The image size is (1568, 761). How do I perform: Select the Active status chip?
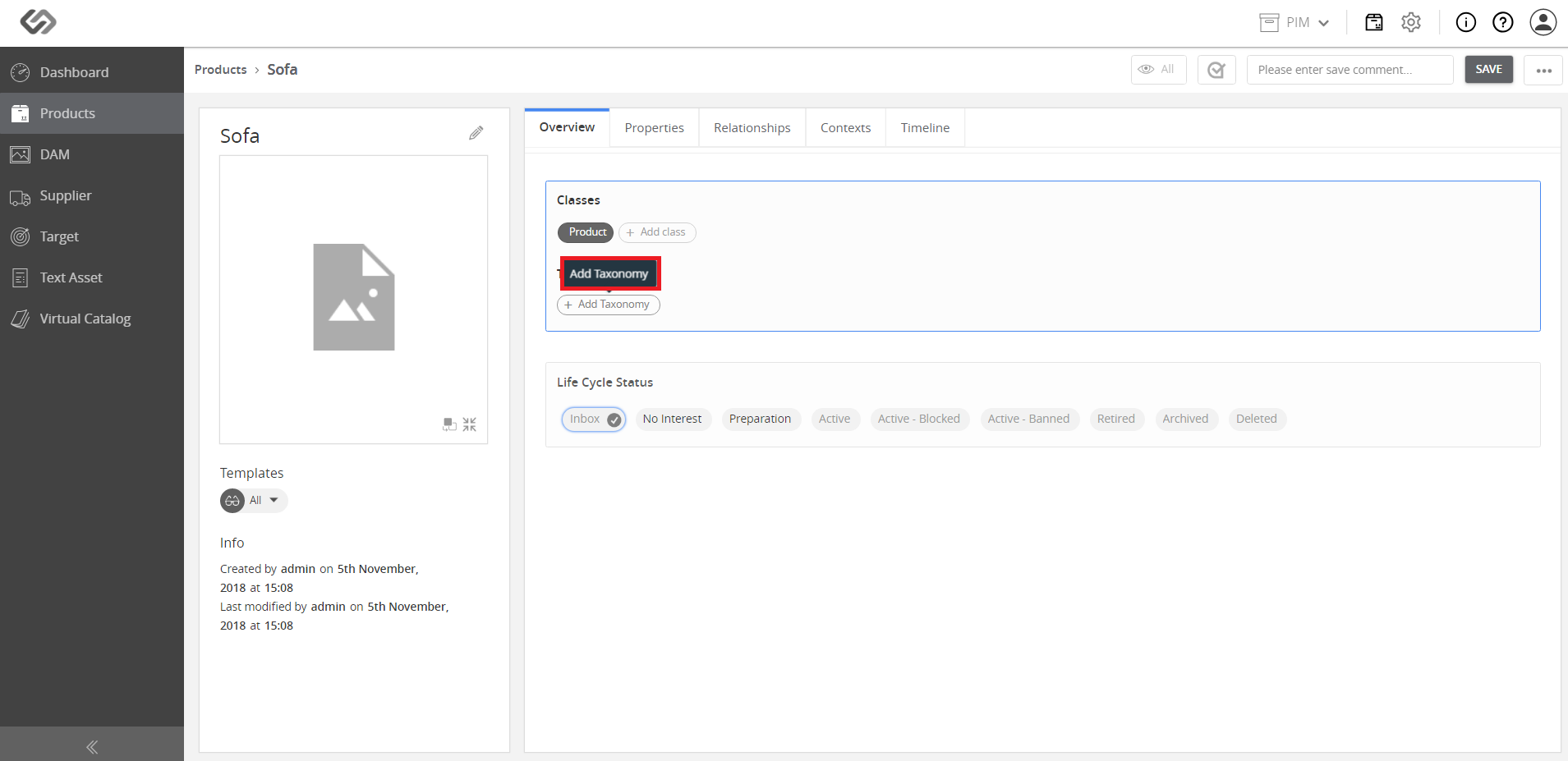tap(835, 419)
